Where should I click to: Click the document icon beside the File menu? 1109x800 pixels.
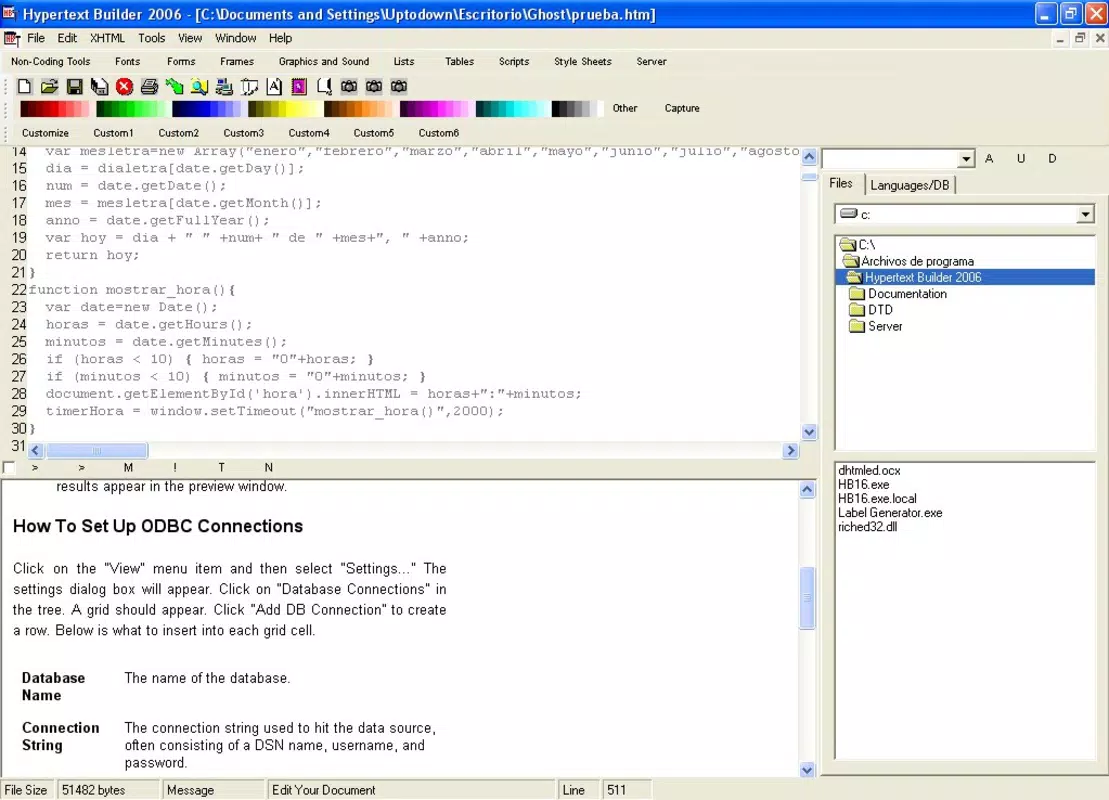[x=12, y=39]
